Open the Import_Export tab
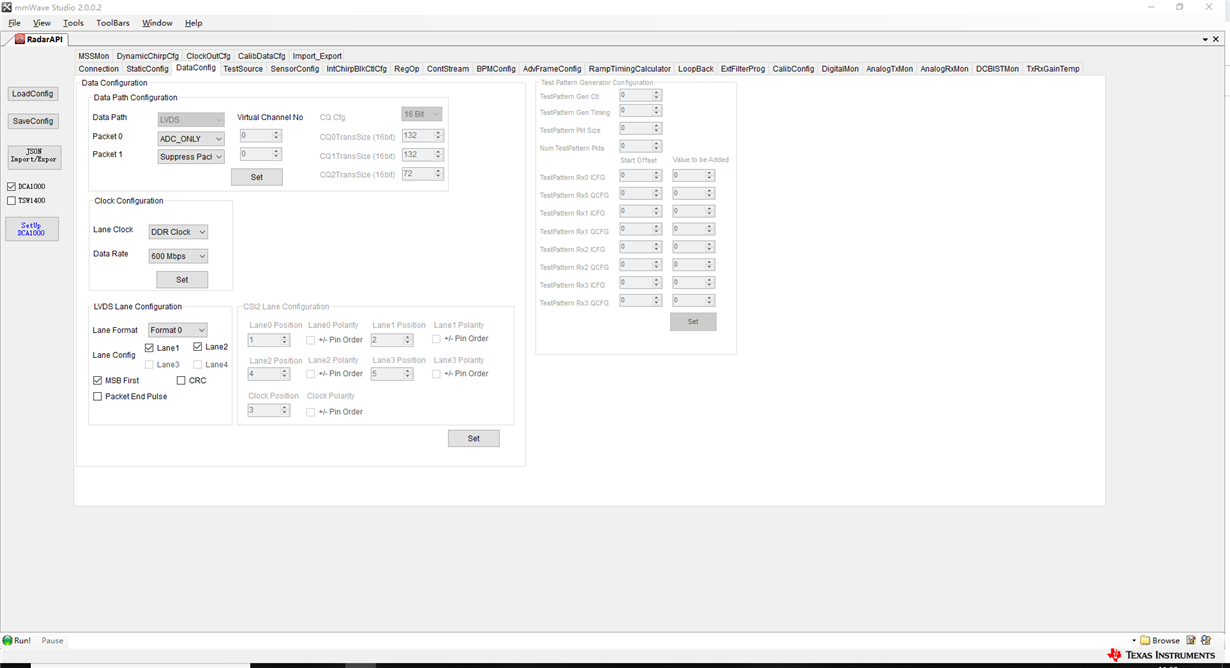 tap(317, 56)
